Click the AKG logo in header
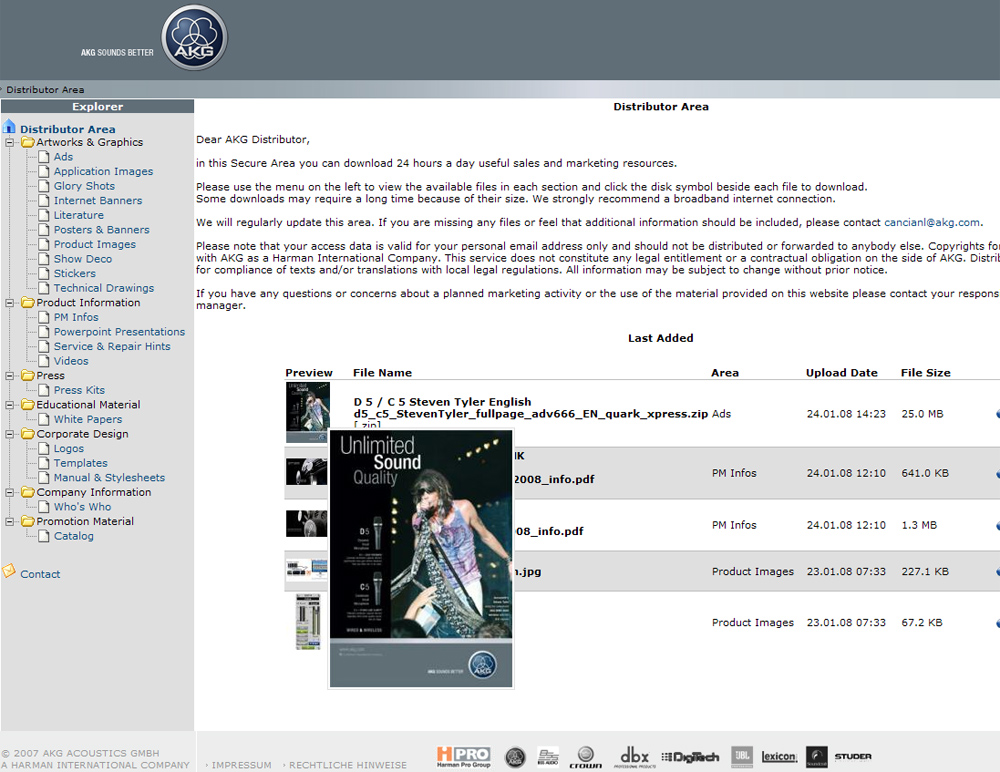Screen dimensions: 1000x772 point(195,38)
